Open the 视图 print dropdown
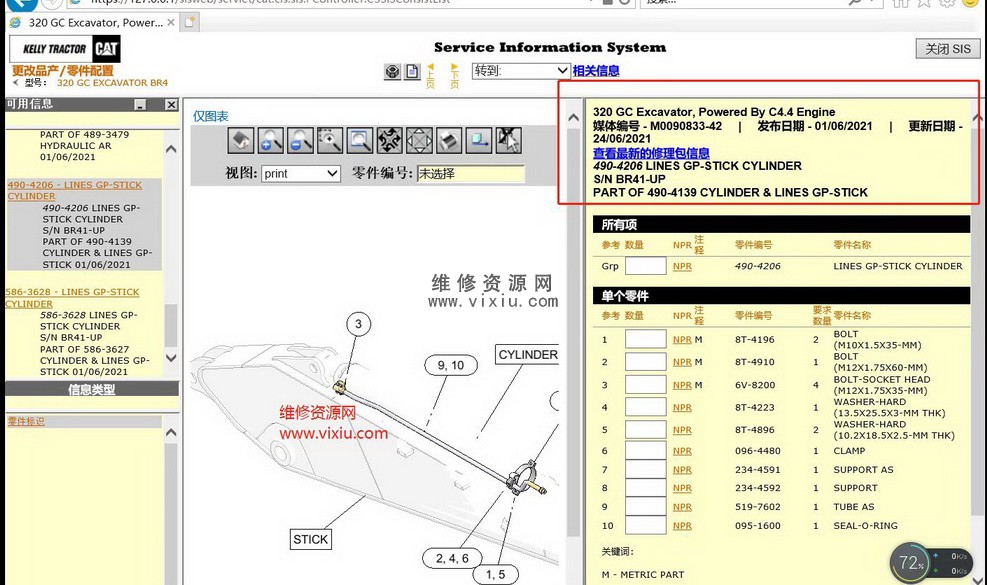 [301, 174]
